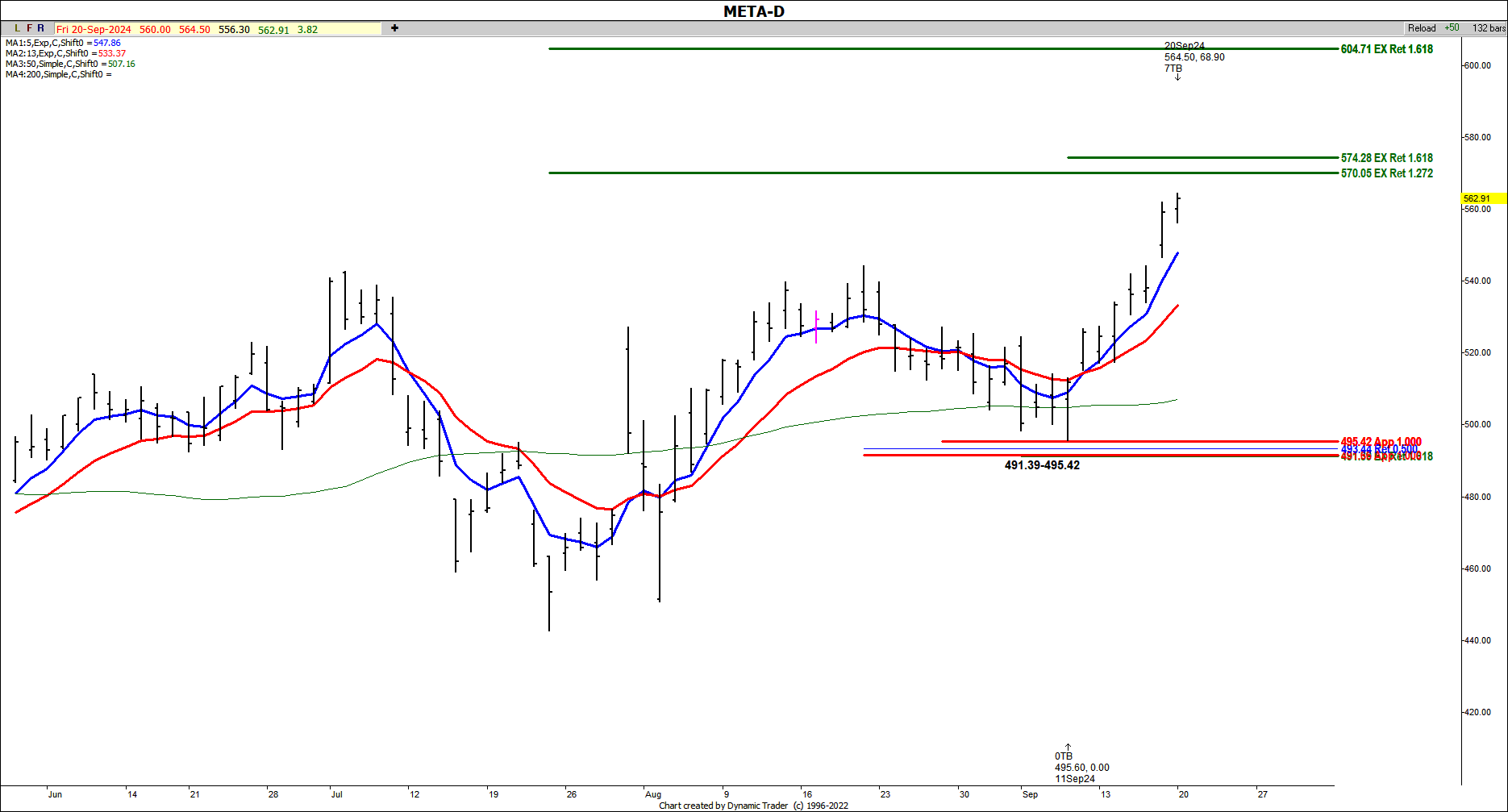Screen dimensions: 1508x812
Task: Click the yellow 562.91 last price tag
Action: coord(1482,198)
